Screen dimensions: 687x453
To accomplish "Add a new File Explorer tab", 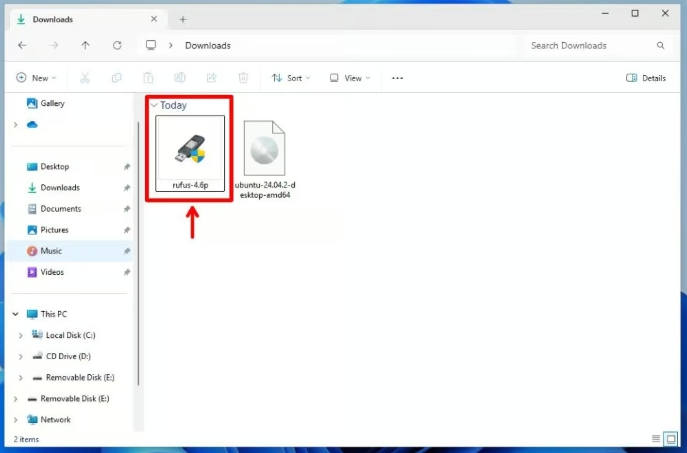I will point(183,19).
